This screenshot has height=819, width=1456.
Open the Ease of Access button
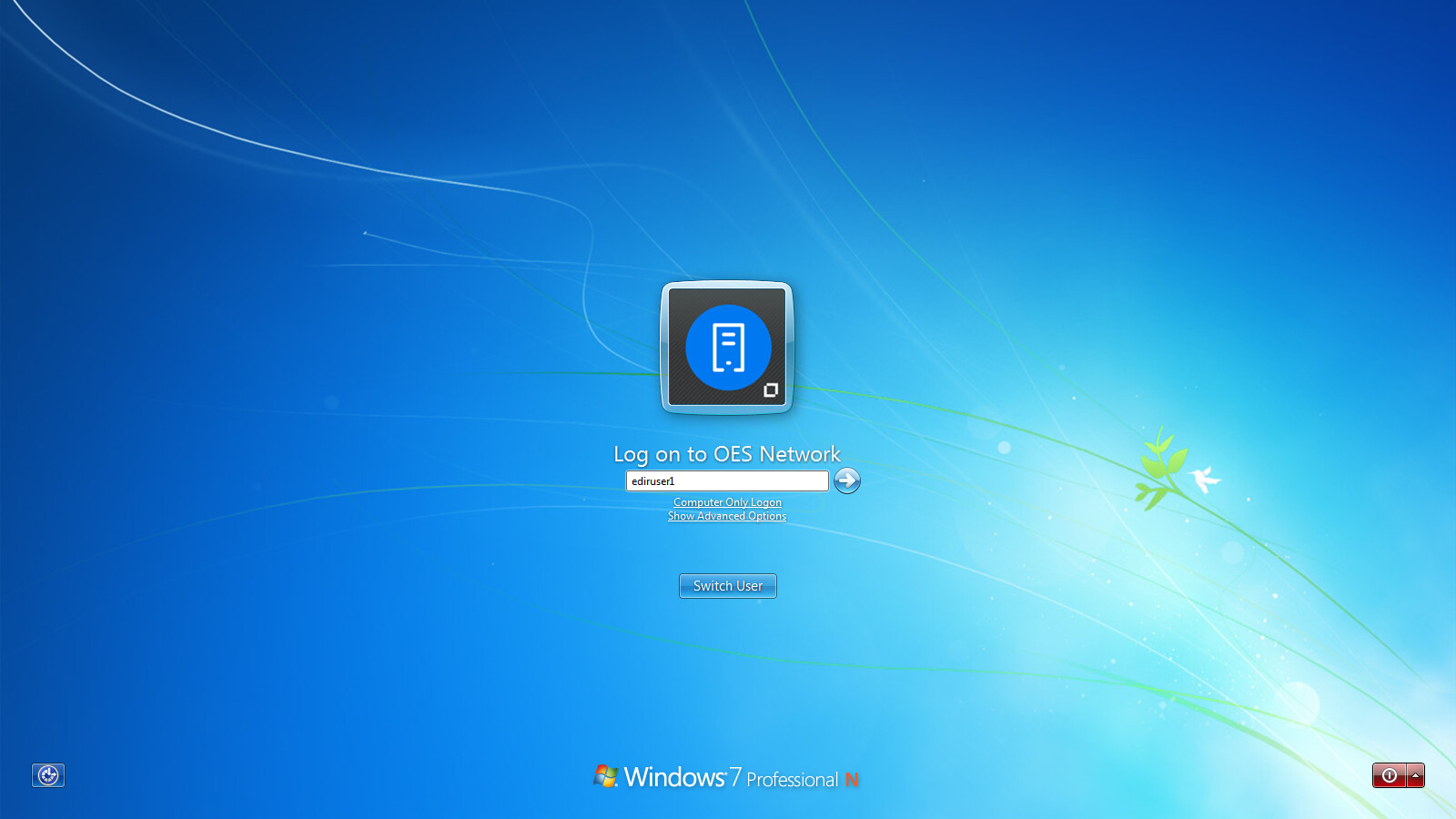(x=48, y=775)
